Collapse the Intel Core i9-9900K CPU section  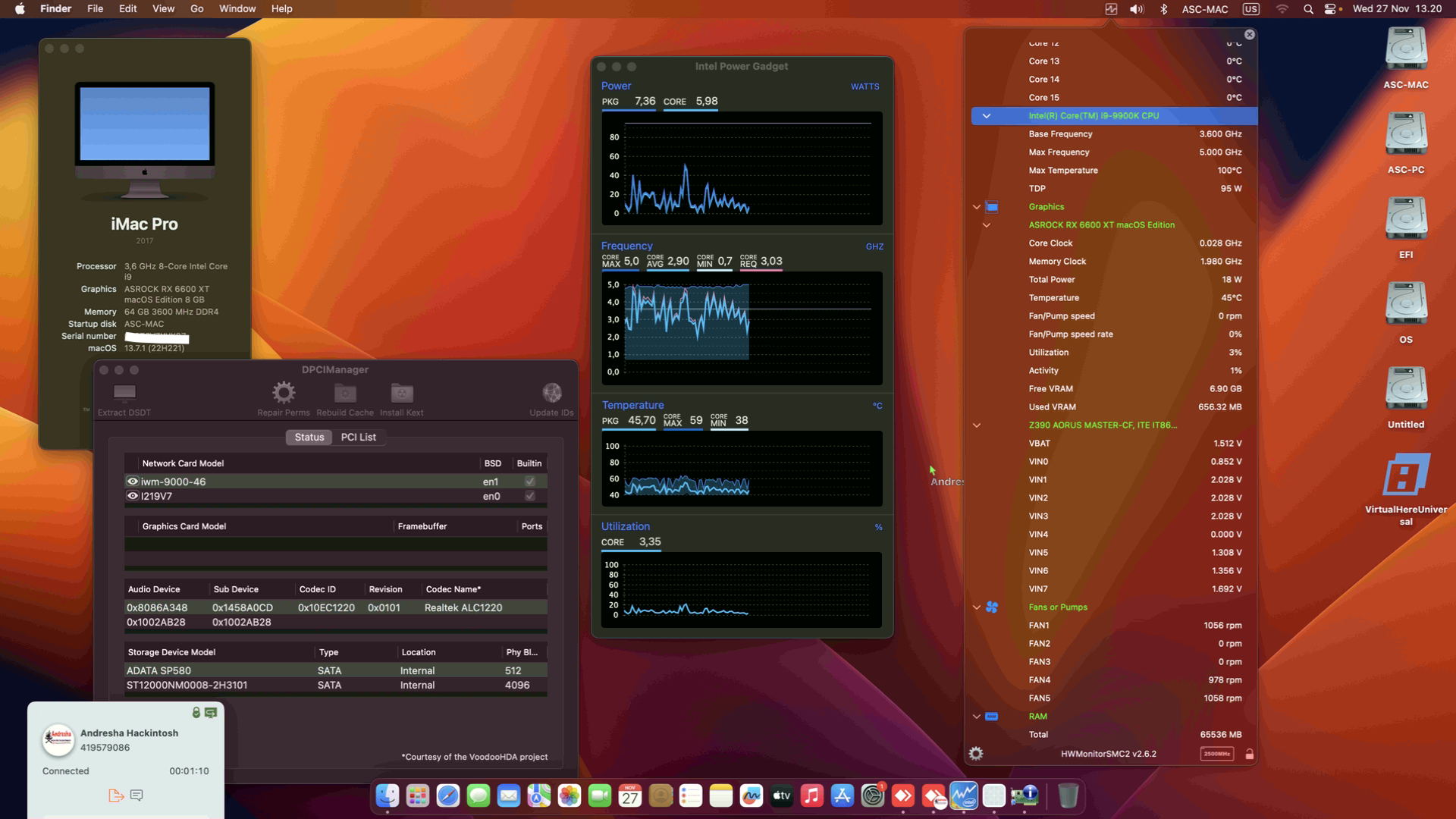tap(986, 116)
